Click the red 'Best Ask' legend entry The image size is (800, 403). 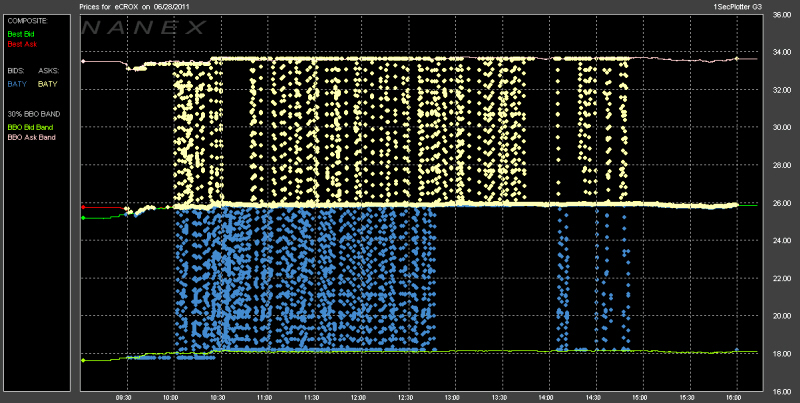pos(22,44)
